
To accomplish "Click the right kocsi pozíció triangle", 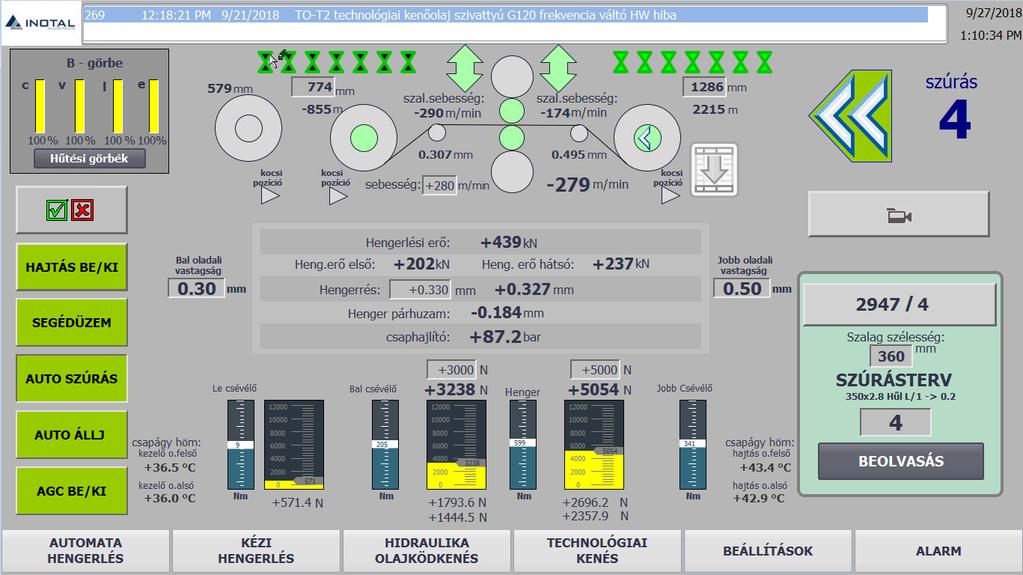I will [670, 195].
